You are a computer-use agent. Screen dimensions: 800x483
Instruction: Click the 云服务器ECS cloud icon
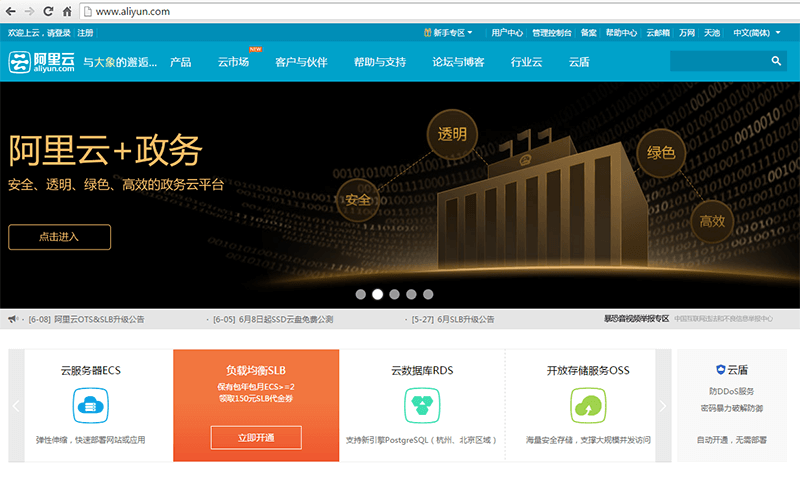pos(90,405)
